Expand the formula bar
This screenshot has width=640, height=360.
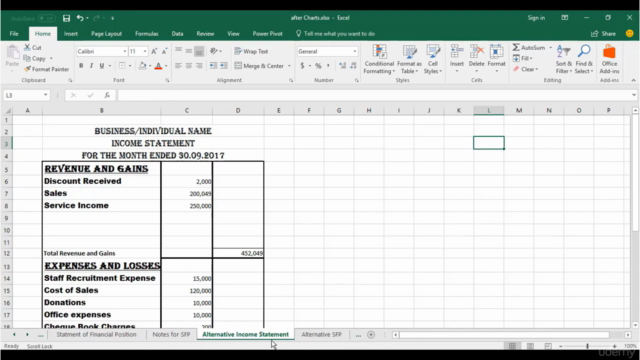point(634,95)
